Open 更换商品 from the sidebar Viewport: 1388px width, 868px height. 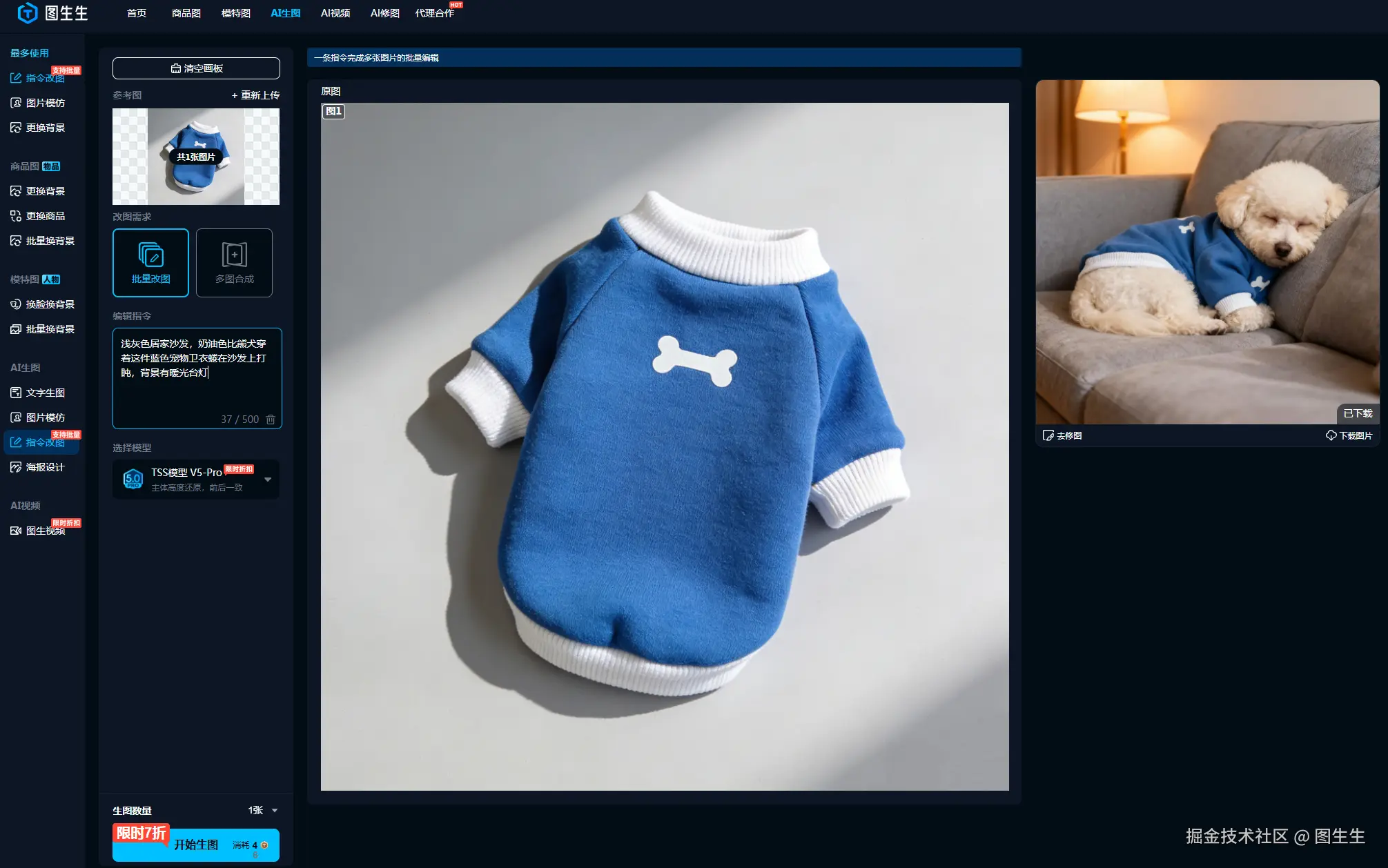coord(45,216)
